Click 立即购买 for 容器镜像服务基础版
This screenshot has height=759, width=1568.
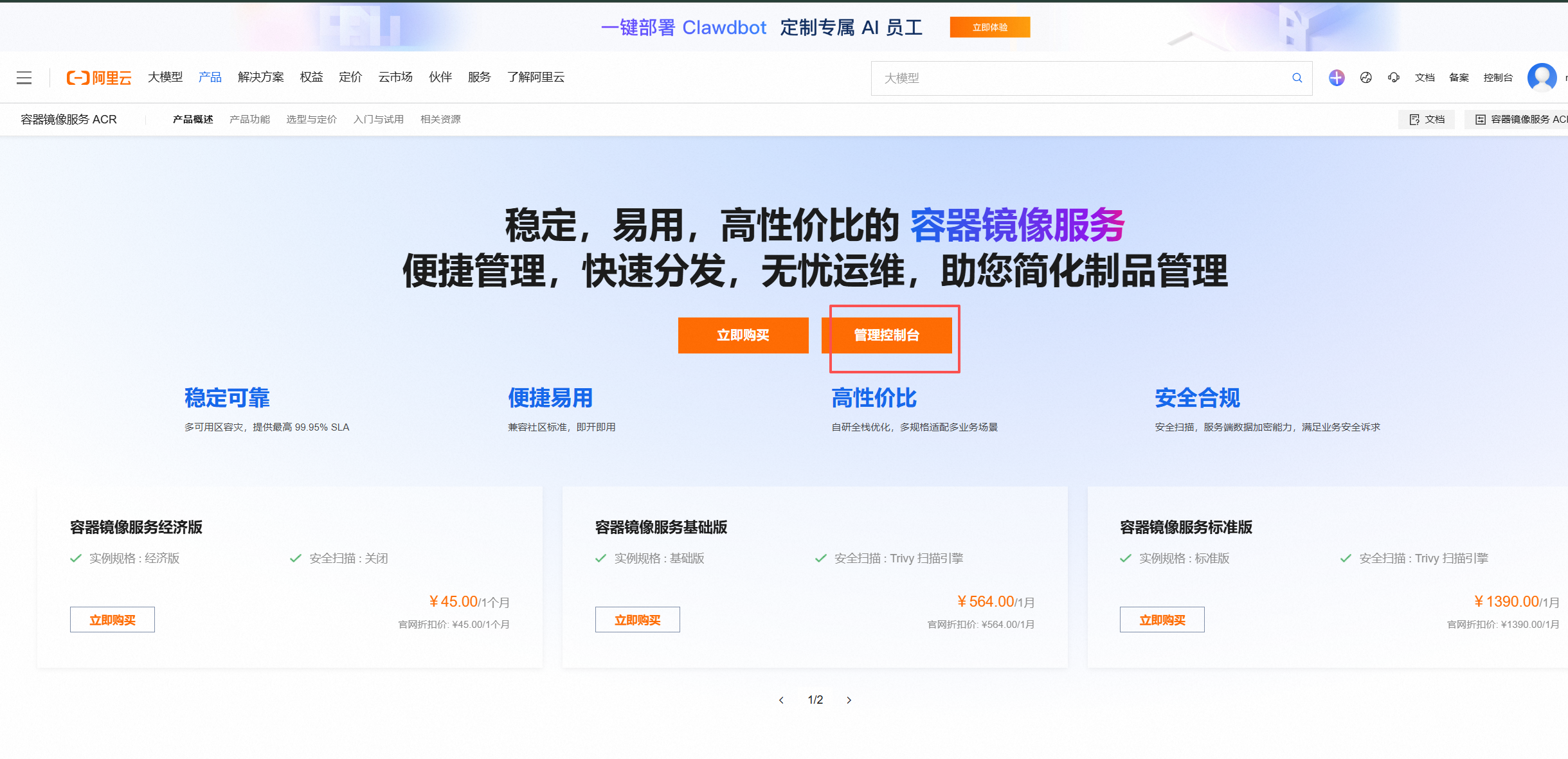click(x=637, y=620)
